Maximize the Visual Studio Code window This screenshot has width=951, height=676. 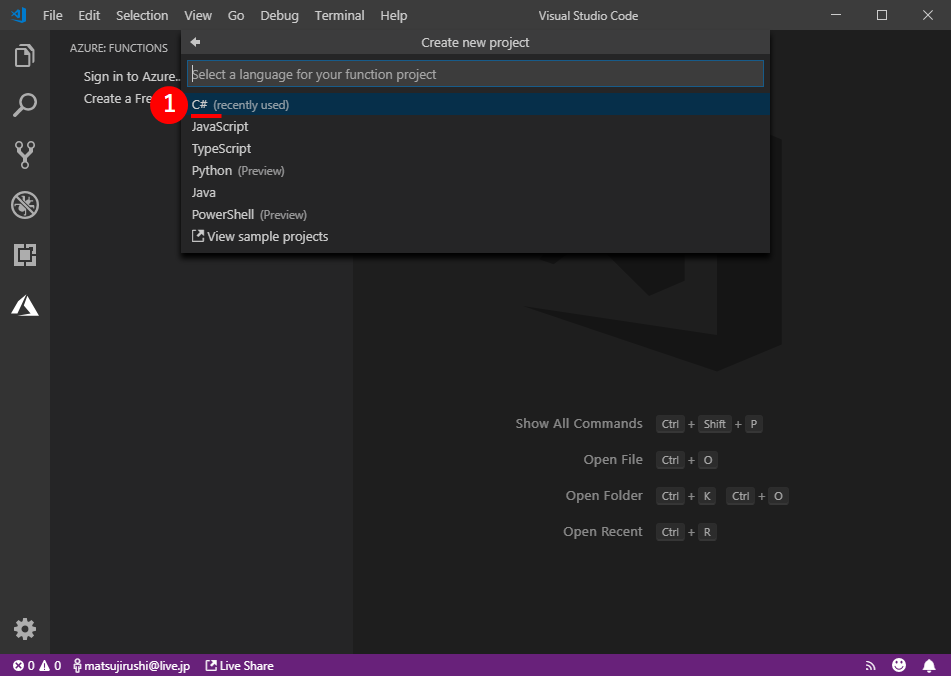click(x=882, y=15)
